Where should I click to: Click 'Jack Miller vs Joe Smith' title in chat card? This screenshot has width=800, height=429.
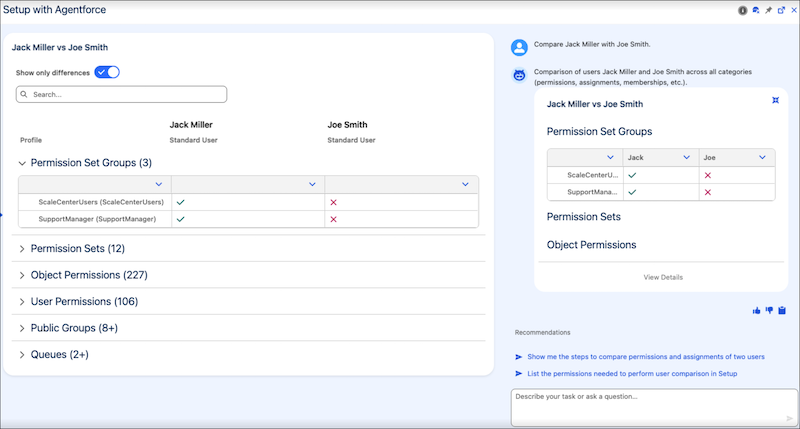tap(595, 104)
